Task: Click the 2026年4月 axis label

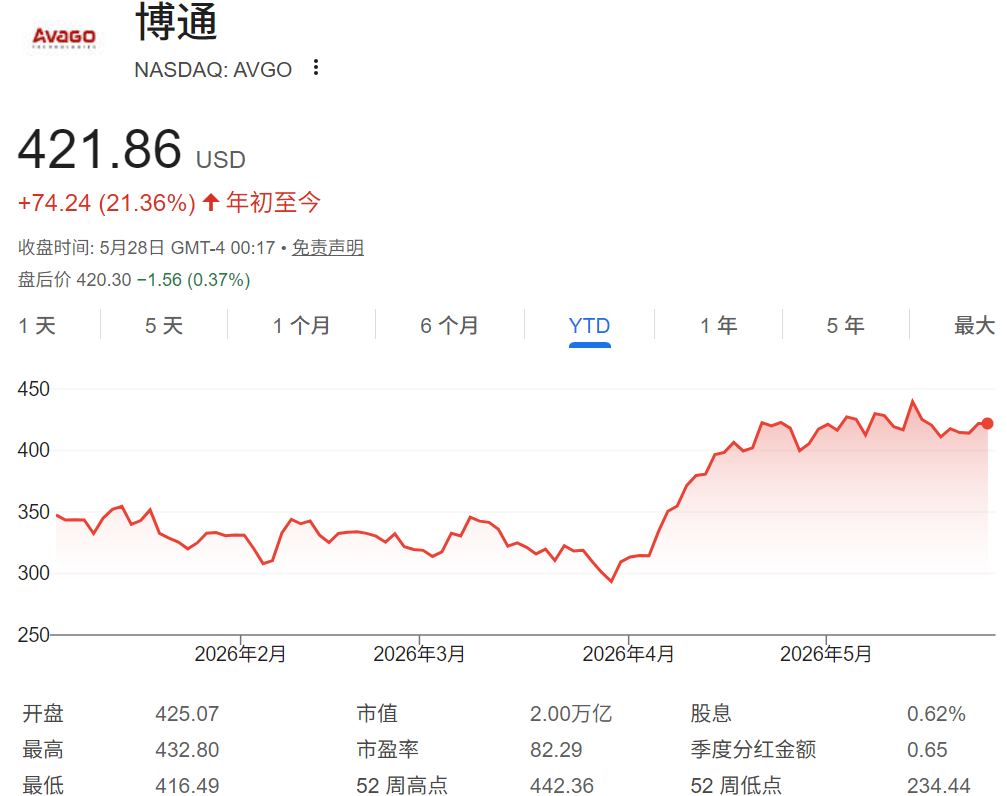Action: tap(628, 654)
